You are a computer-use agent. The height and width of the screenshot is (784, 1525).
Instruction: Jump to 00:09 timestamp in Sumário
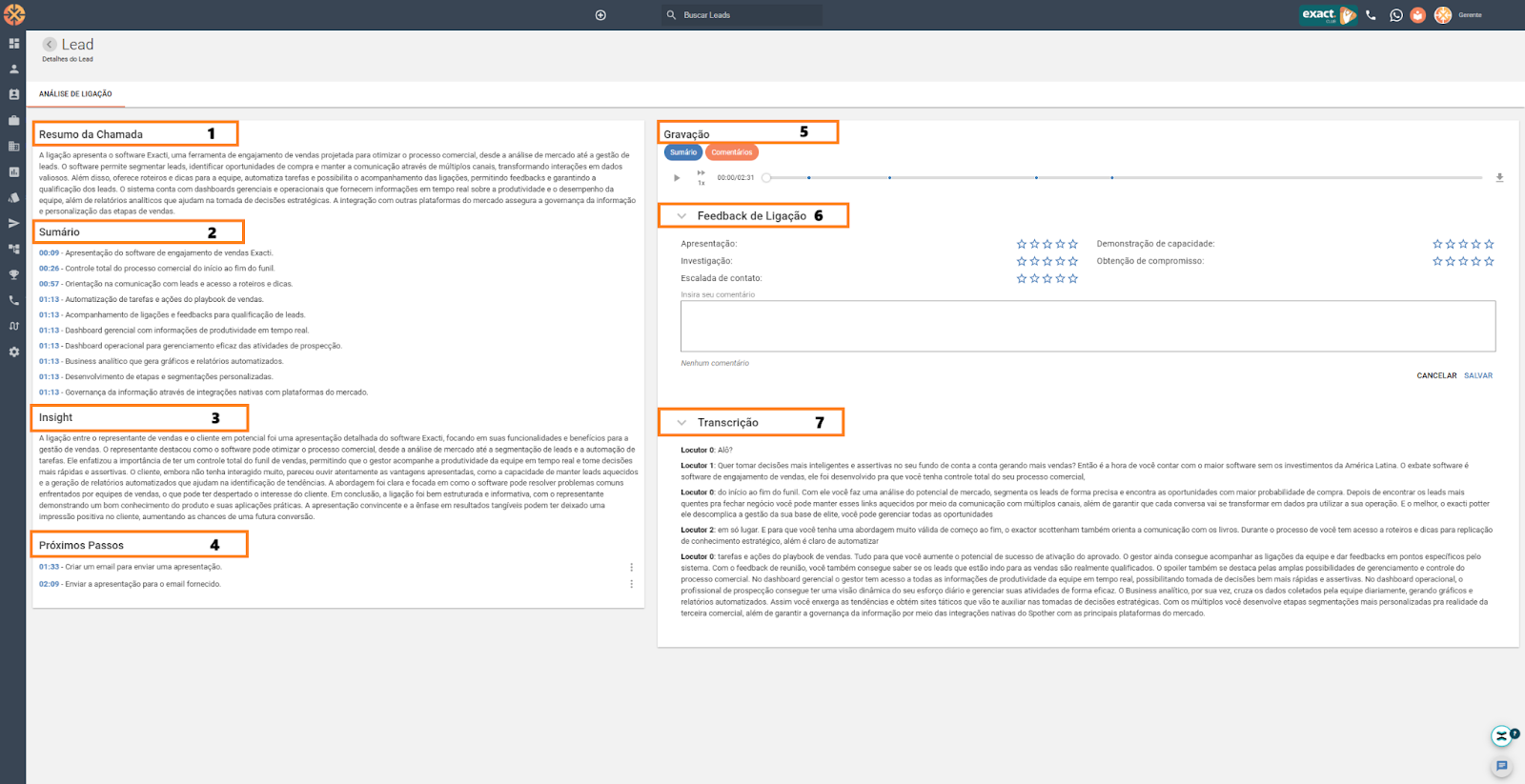click(x=49, y=253)
